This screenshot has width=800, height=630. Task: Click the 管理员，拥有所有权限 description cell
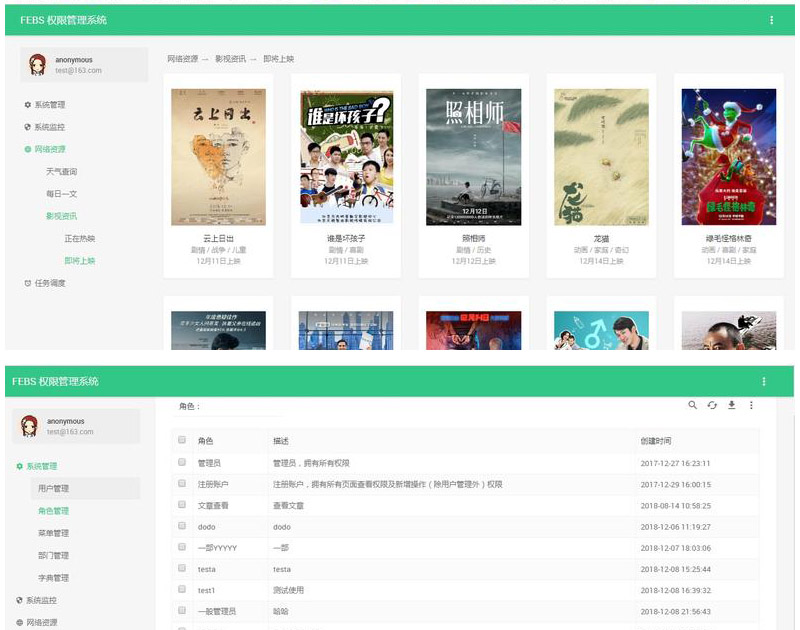point(311,463)
